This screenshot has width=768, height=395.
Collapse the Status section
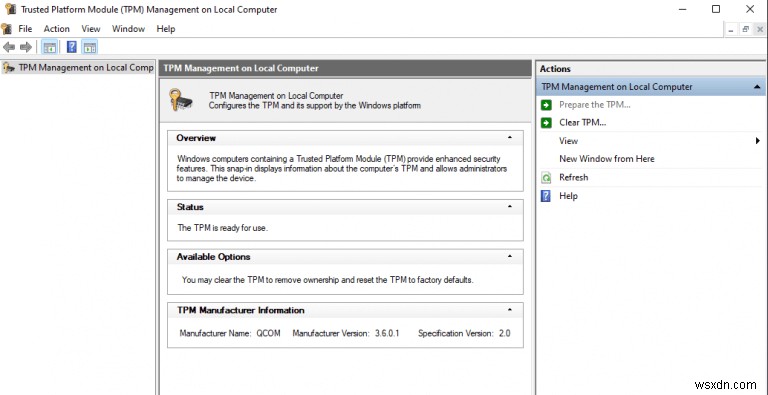509,207
